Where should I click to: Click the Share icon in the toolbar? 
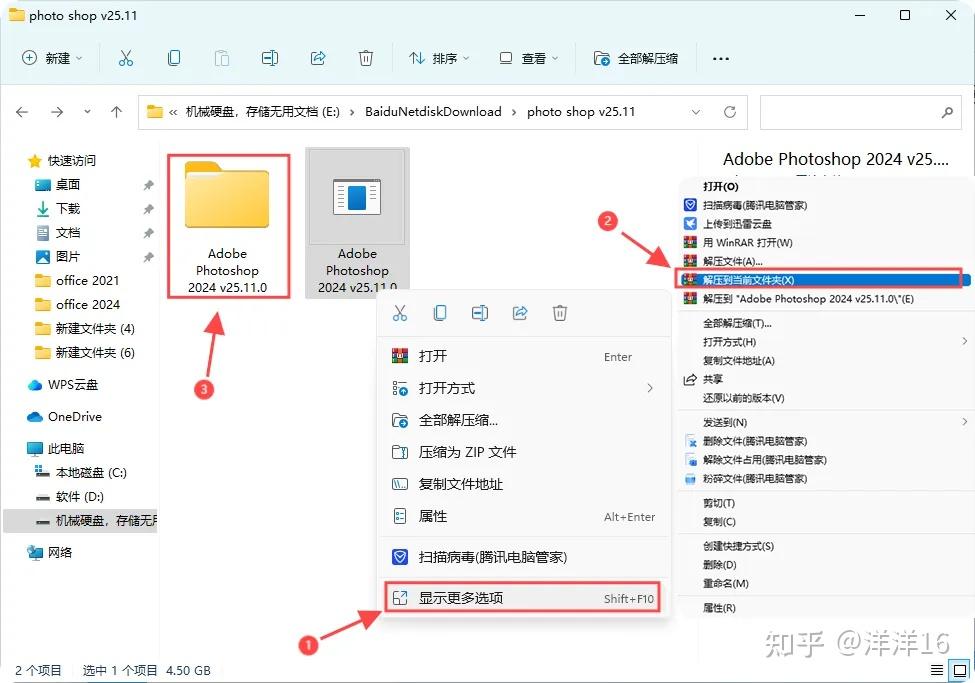pos(318,58)
